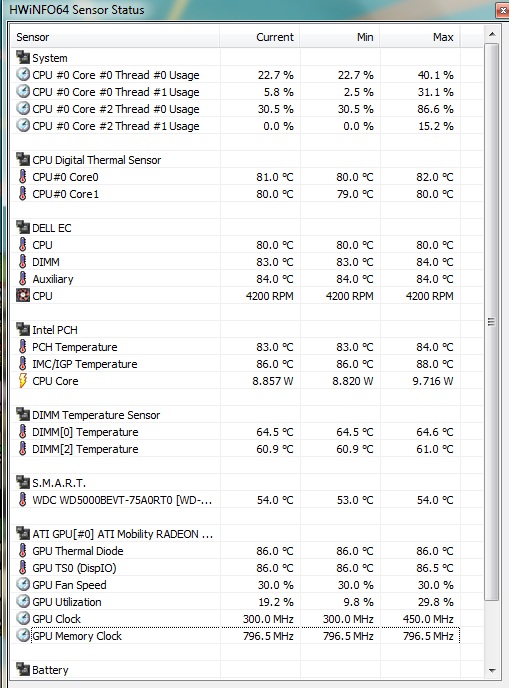Click the Battery group icon
Viewport: 509px width, 688px height.
[23, 670]
